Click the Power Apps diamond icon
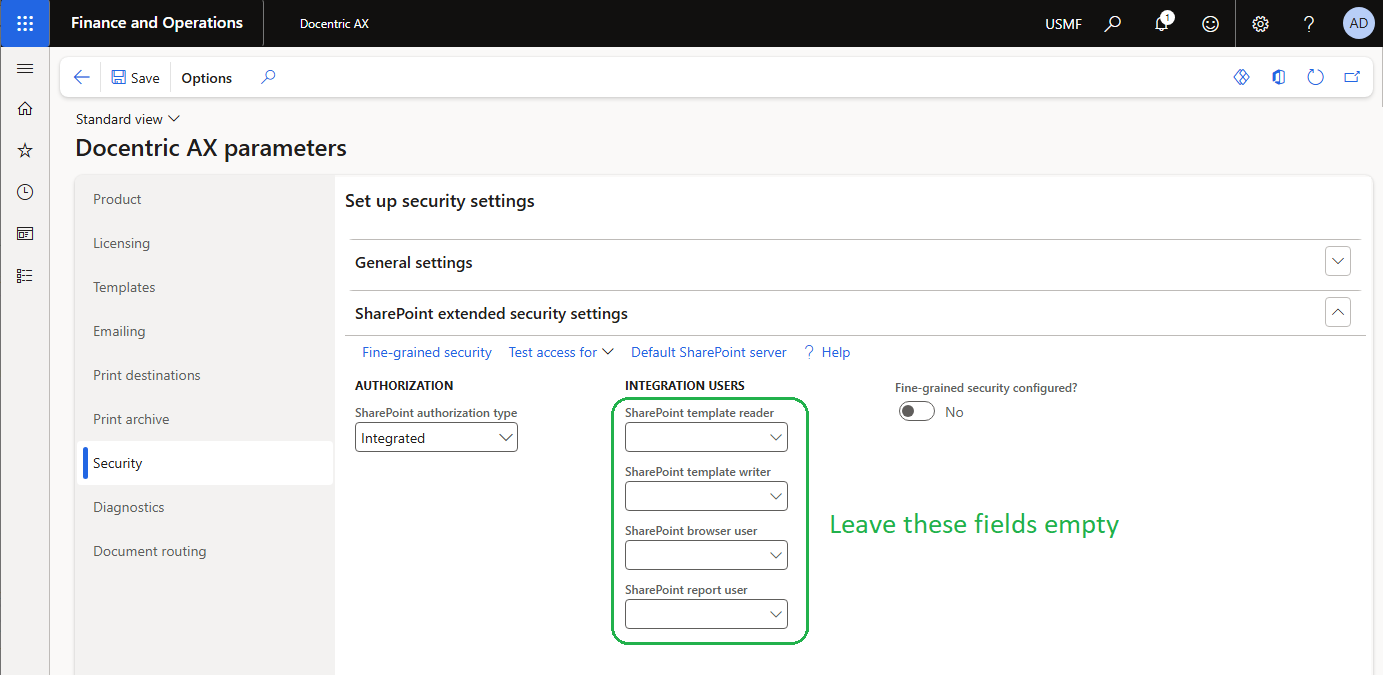The image size is (1383, 675). (x=1241, y=77)
